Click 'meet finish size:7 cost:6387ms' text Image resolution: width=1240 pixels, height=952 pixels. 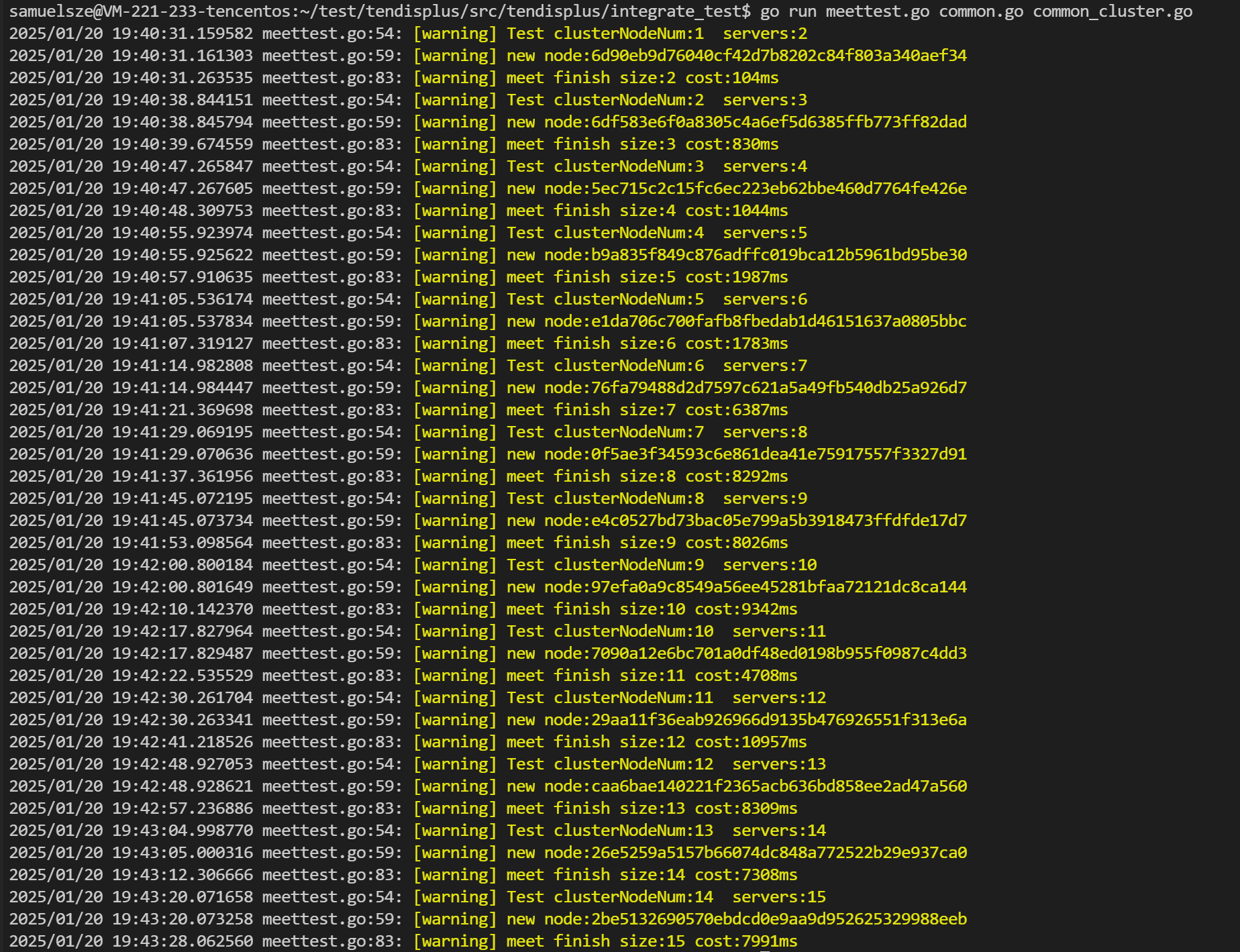[647, 410]
